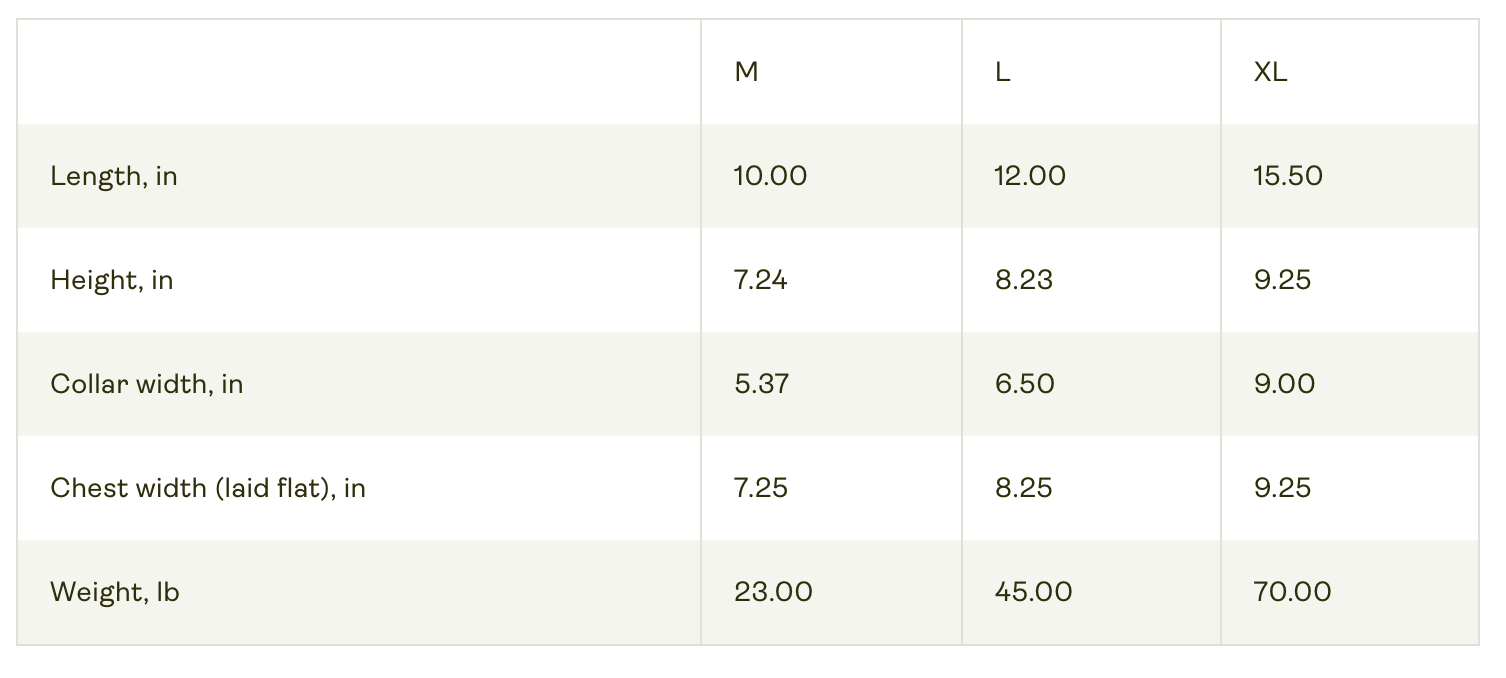Click the XL length value 15.50
Image resolution: width=1506 pixels, height=678 pixels.
[1288, 176]
